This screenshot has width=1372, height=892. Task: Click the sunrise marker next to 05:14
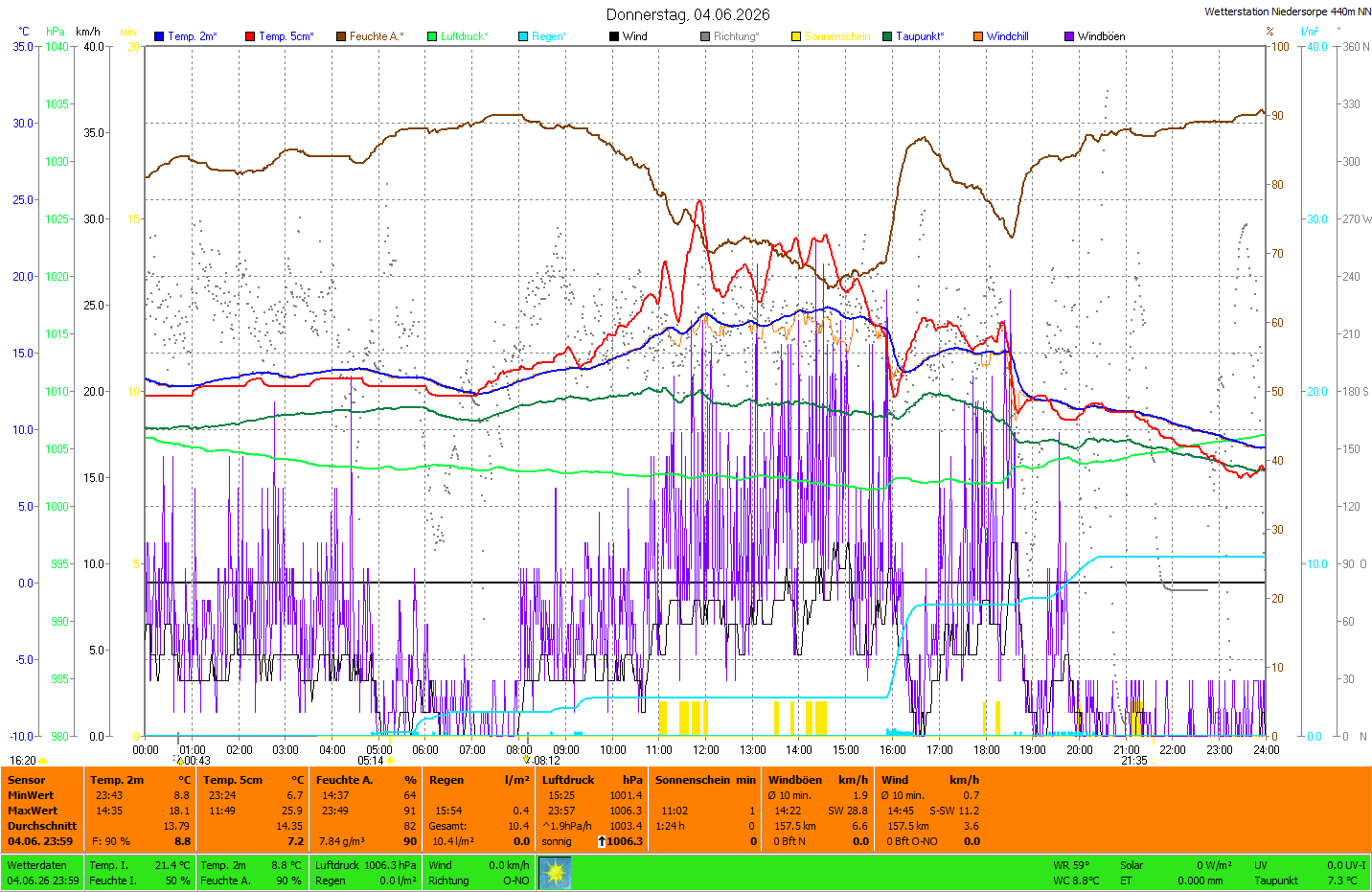(390, 761)
